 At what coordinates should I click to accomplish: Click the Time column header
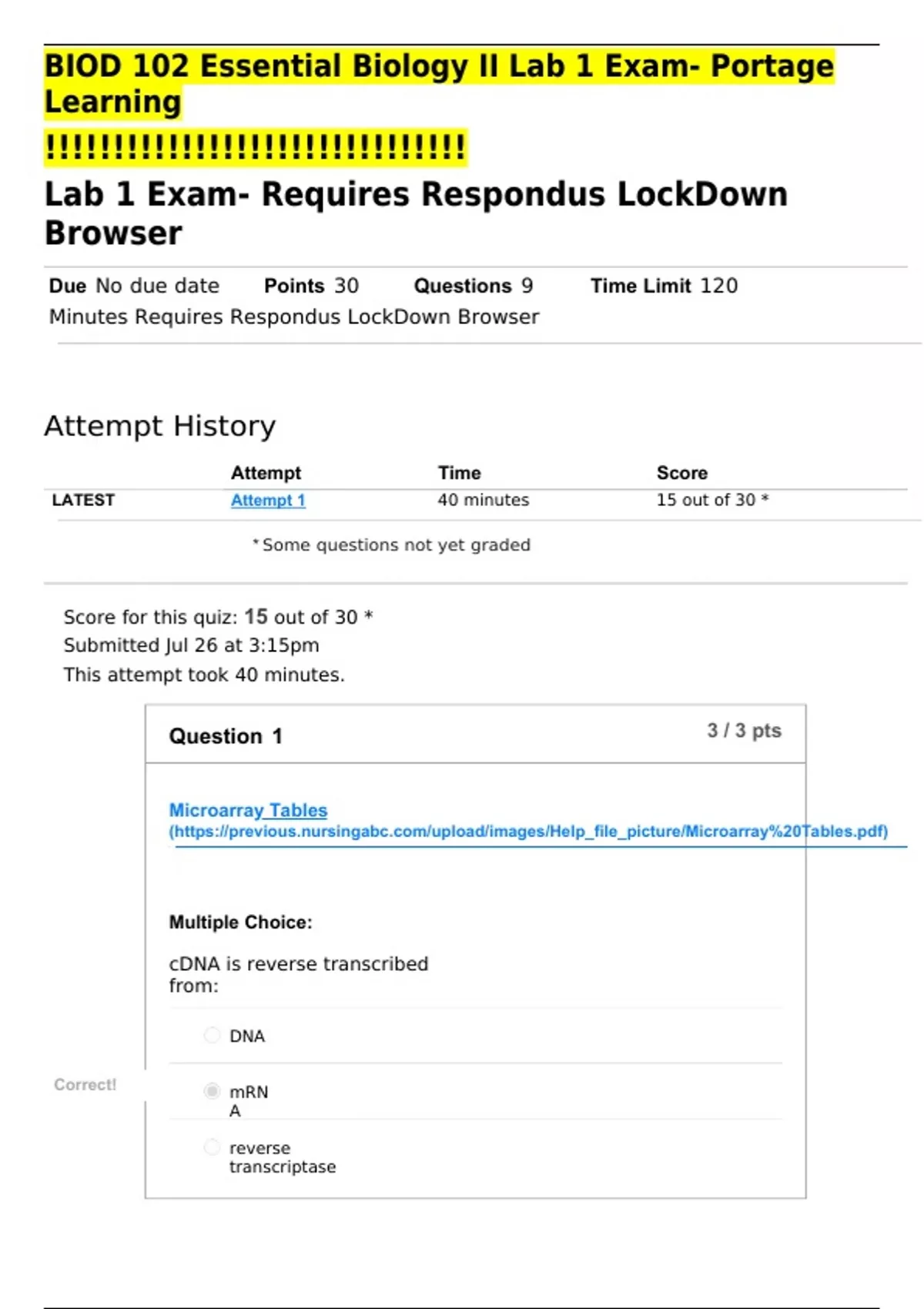tap(459, 473)
